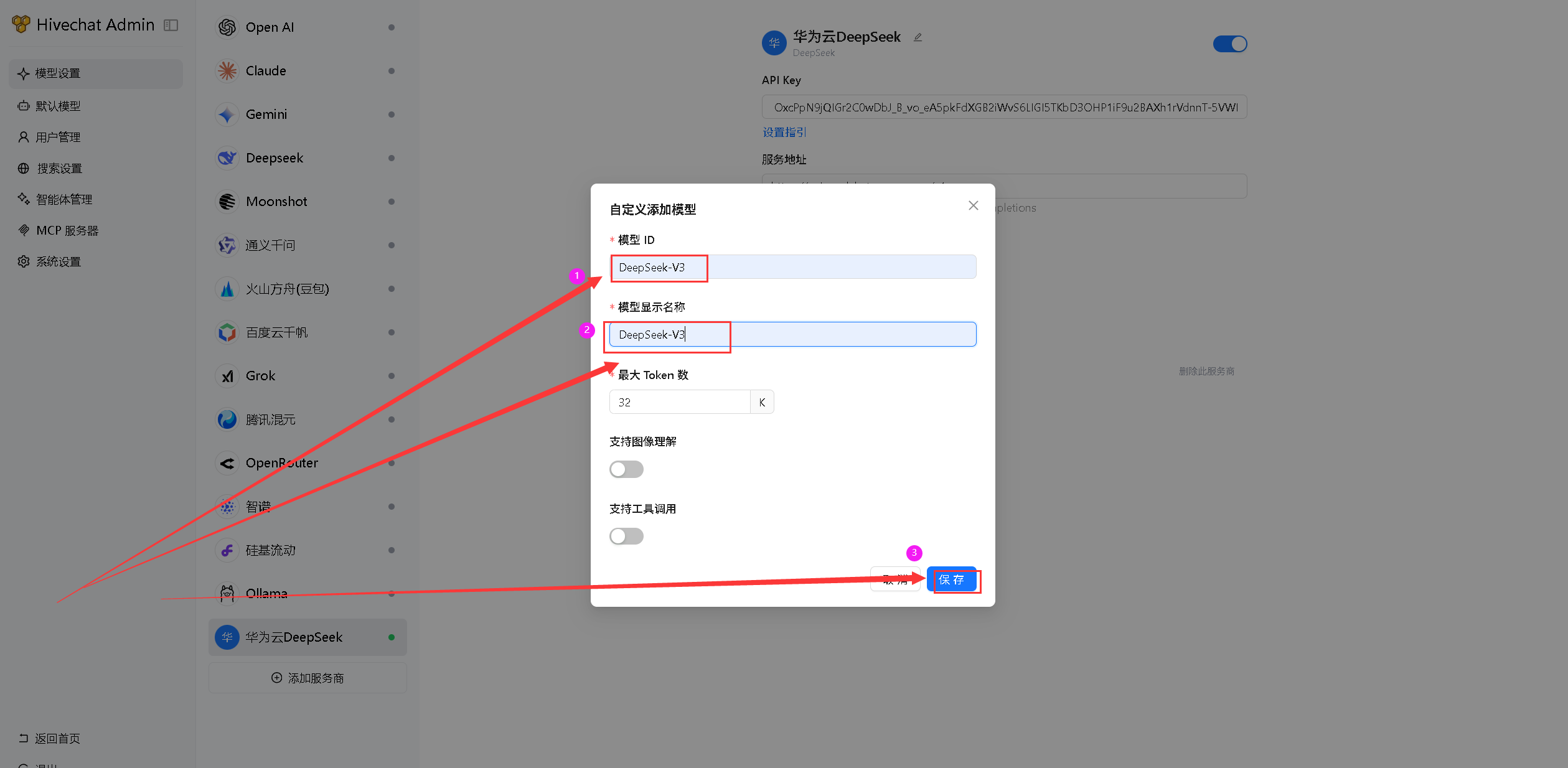Image resolution: width=1568 pixels, height=768 pixels.
Task: Open 用户管理 in the sidebar
Action: coord(96,137)
